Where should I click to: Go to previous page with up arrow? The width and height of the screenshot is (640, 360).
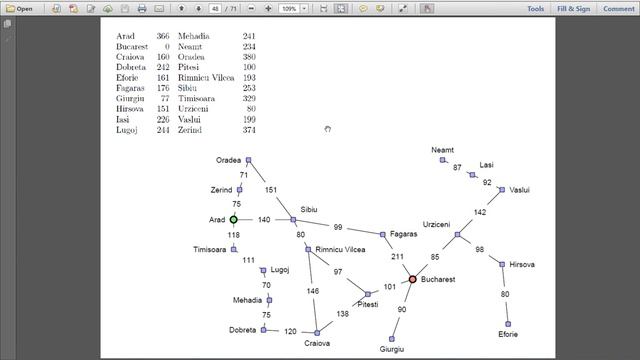click(182, 9)
